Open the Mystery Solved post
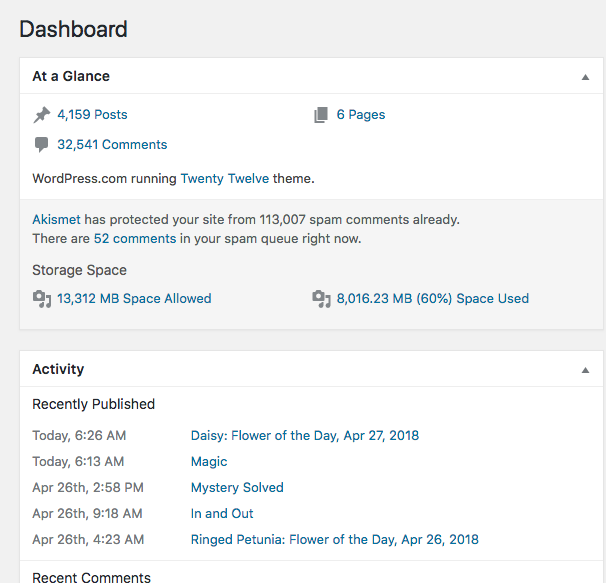This screenshot has height=583, width=606. click(x=237, y=488)
